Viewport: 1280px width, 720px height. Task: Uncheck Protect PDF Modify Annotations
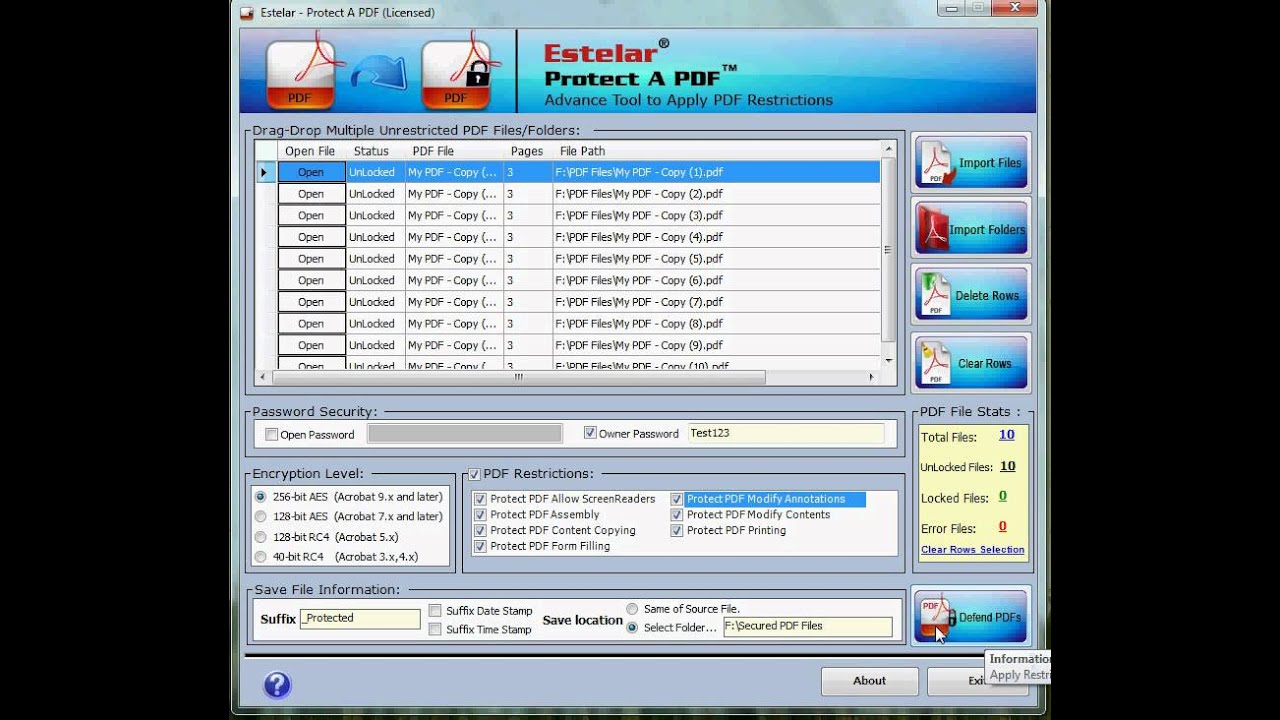click(x=677, y=499)
